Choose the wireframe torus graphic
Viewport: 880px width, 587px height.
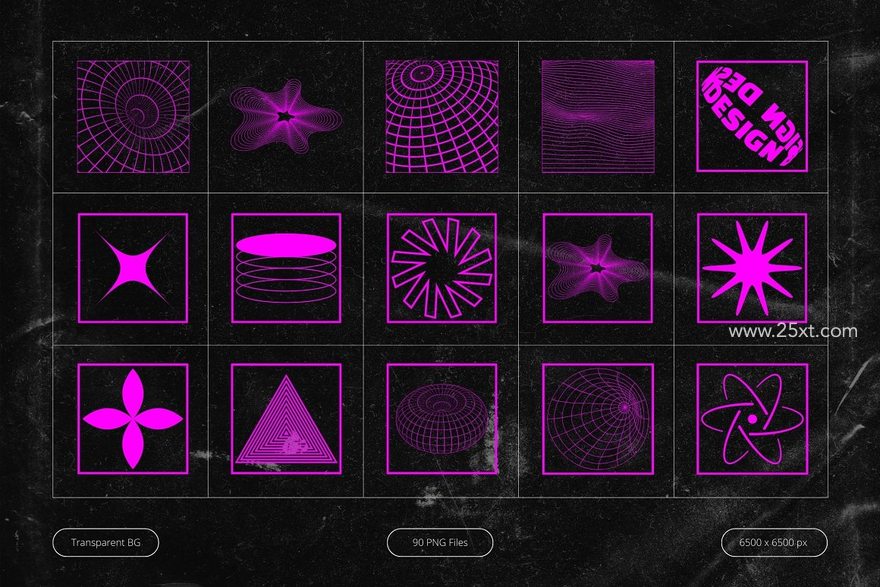pos(442,419)
